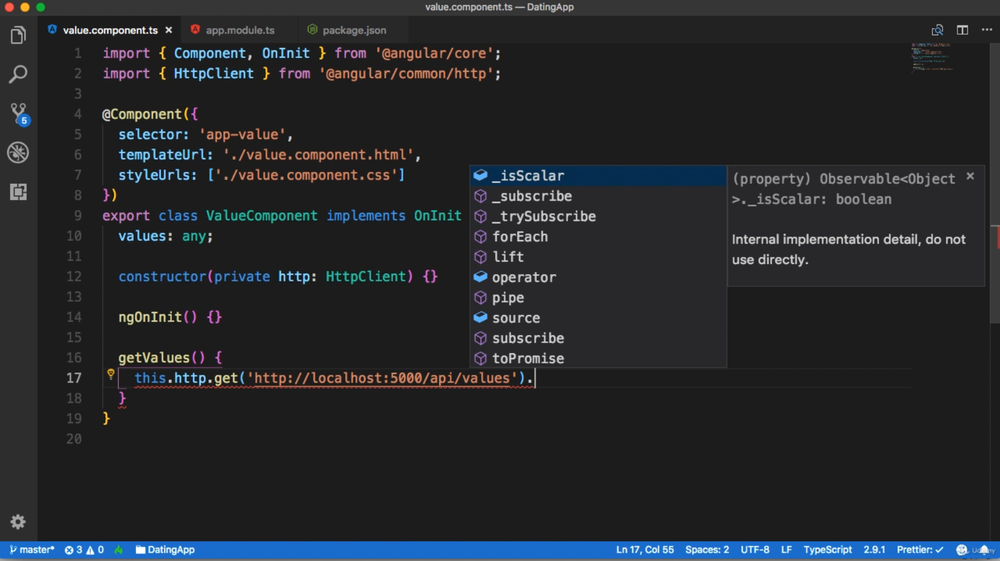
Task: Change file encoding via UTF-8
Action: pyautogui.click(x=754, y=550)
